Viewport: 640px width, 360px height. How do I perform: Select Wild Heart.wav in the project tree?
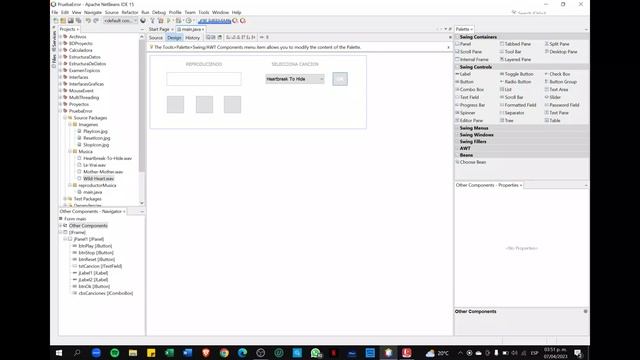[x=98, y=179]
